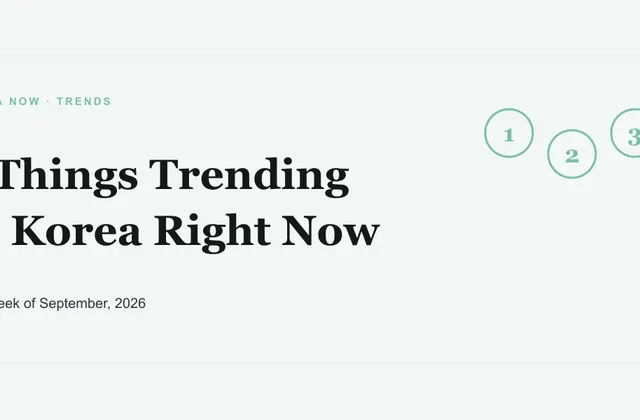Click the word Korea in the title

click(x=77, y=230)
